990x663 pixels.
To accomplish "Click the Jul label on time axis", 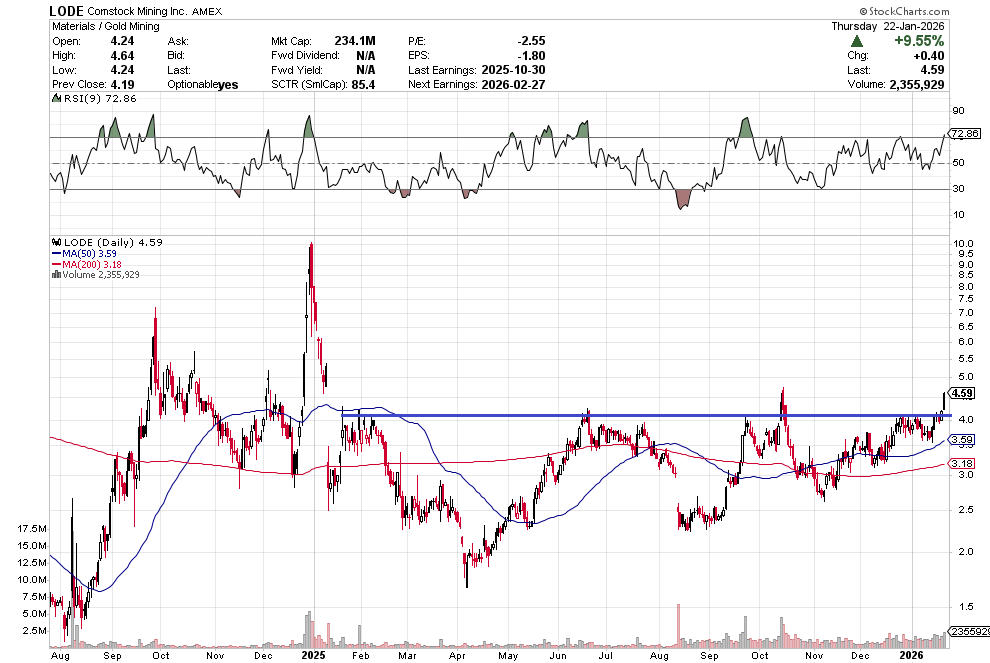I will (605, 655).
